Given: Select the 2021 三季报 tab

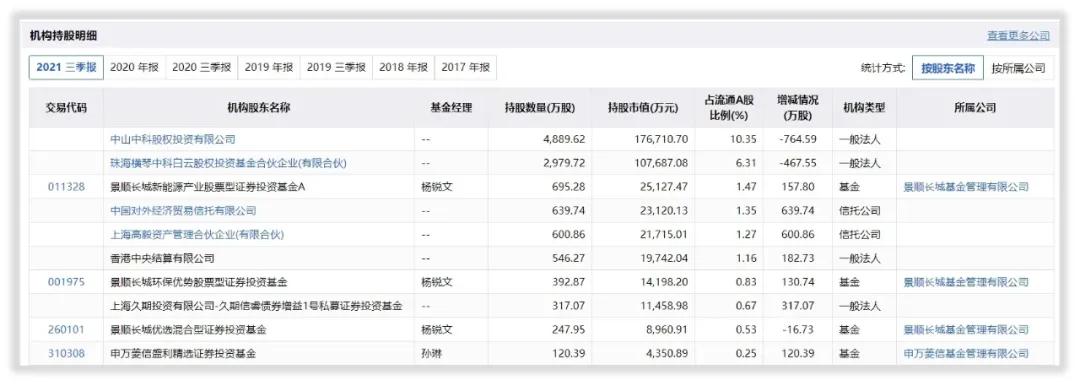Looking at the screenshot, I should click(66, 68).
